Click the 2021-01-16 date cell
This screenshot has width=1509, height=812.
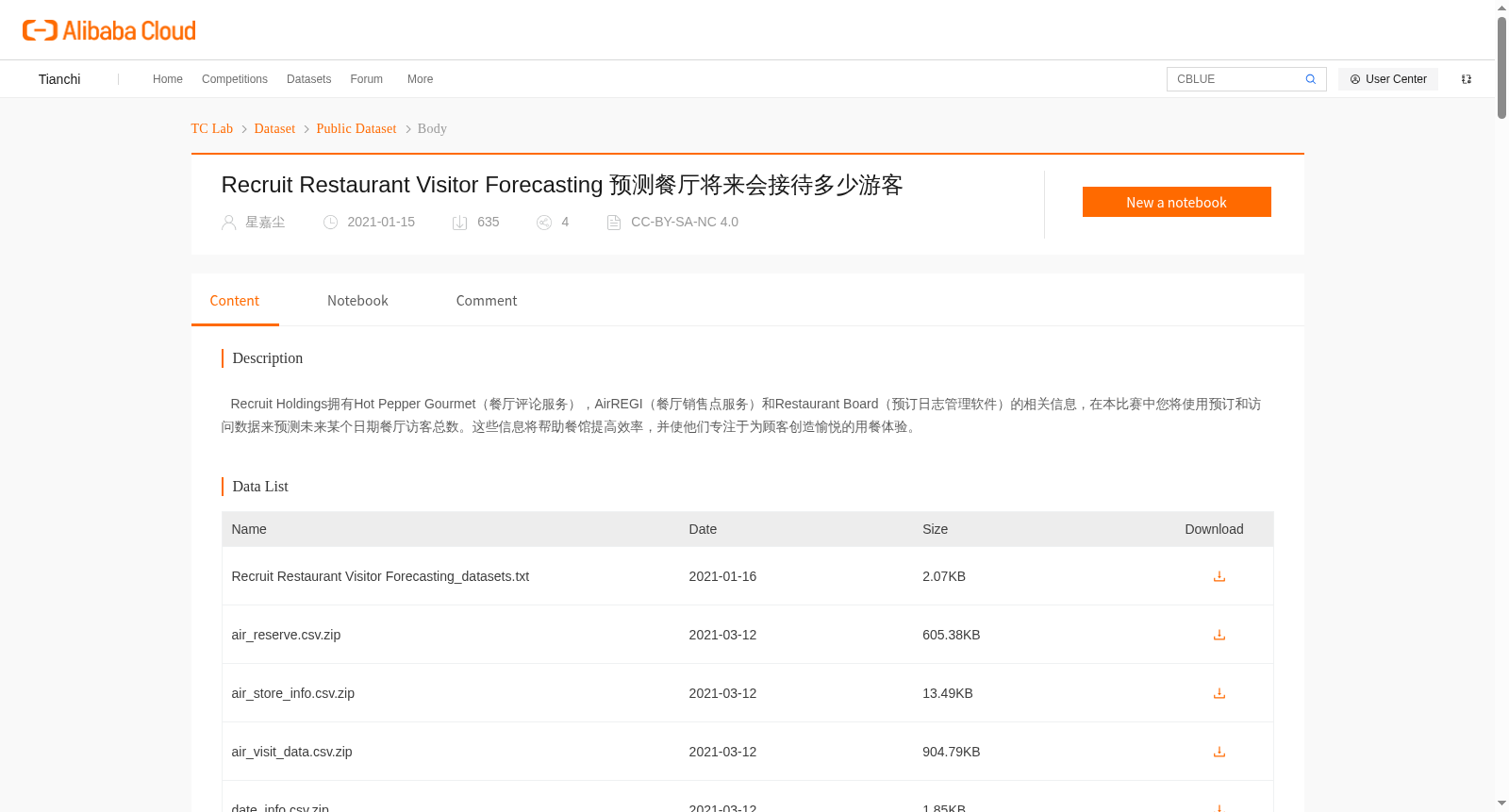point(722,576)
